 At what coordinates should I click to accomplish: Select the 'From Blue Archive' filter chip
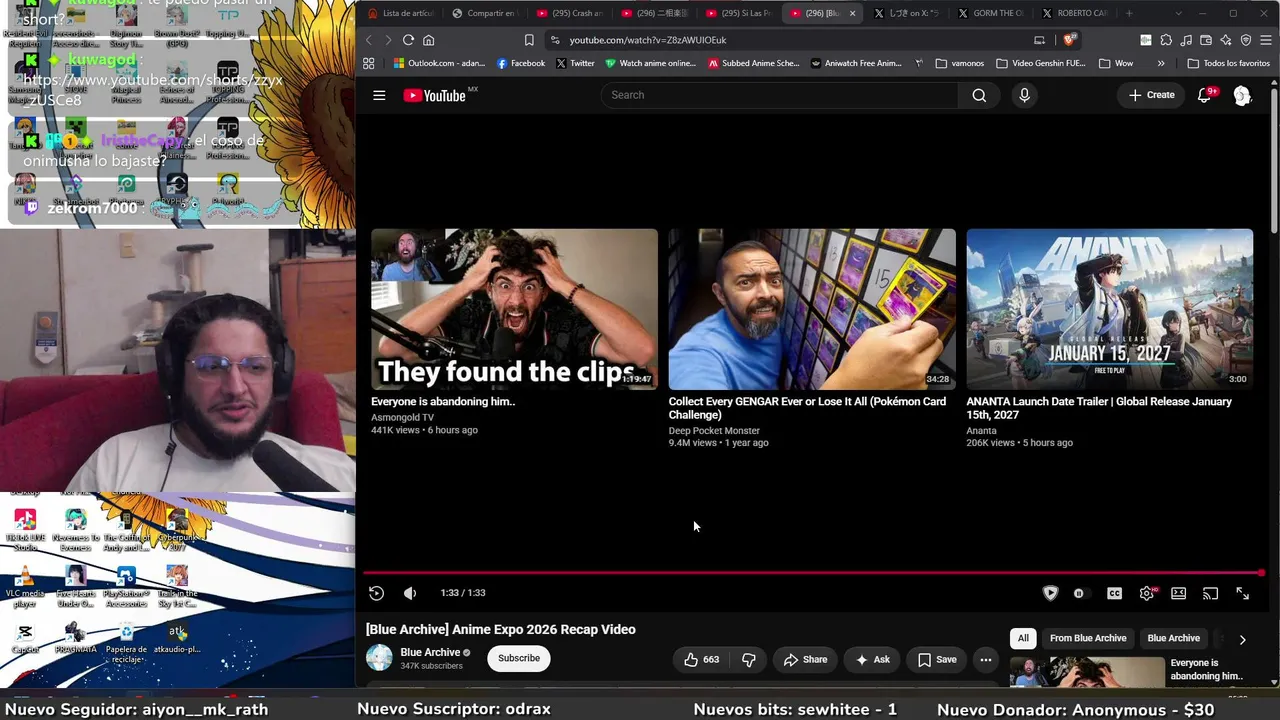(x=1088, y=638)
